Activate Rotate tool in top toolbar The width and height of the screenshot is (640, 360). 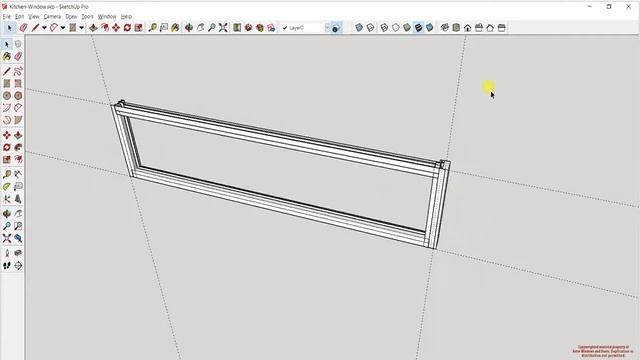(127, 28)
